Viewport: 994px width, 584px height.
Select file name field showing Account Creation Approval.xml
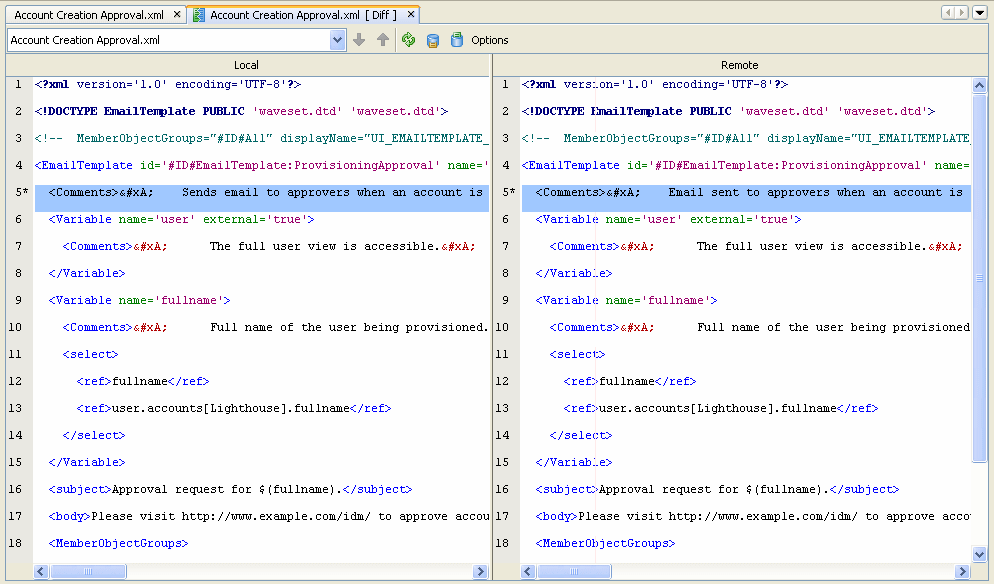pyautogui.click(x=169, y=40)
